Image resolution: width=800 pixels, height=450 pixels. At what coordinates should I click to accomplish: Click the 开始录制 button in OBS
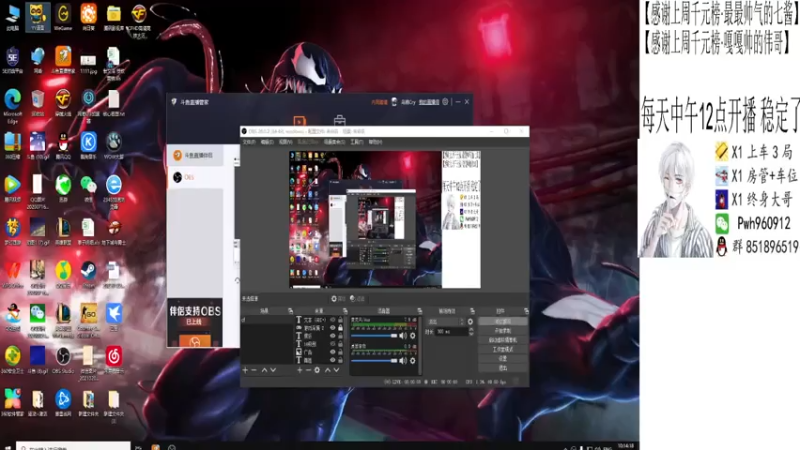[x=503, y=331]
